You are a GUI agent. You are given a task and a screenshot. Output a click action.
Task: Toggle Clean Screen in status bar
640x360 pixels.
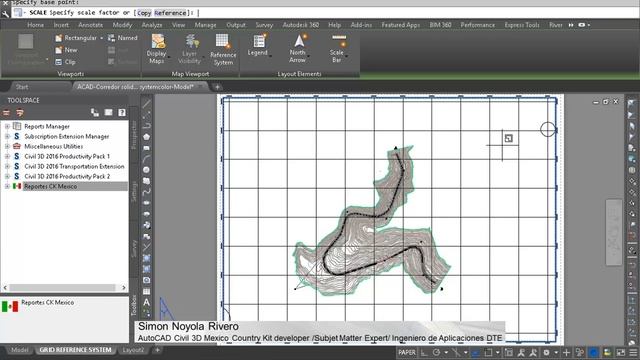click(620, 353)
